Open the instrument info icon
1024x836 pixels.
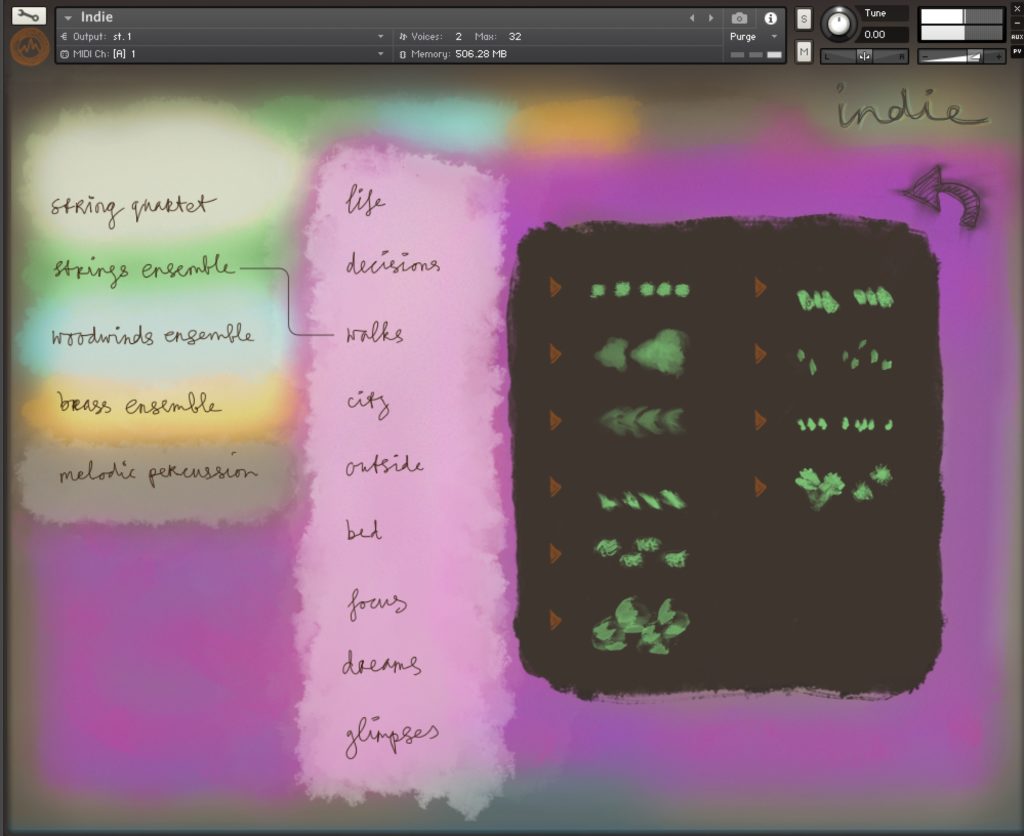771,18
